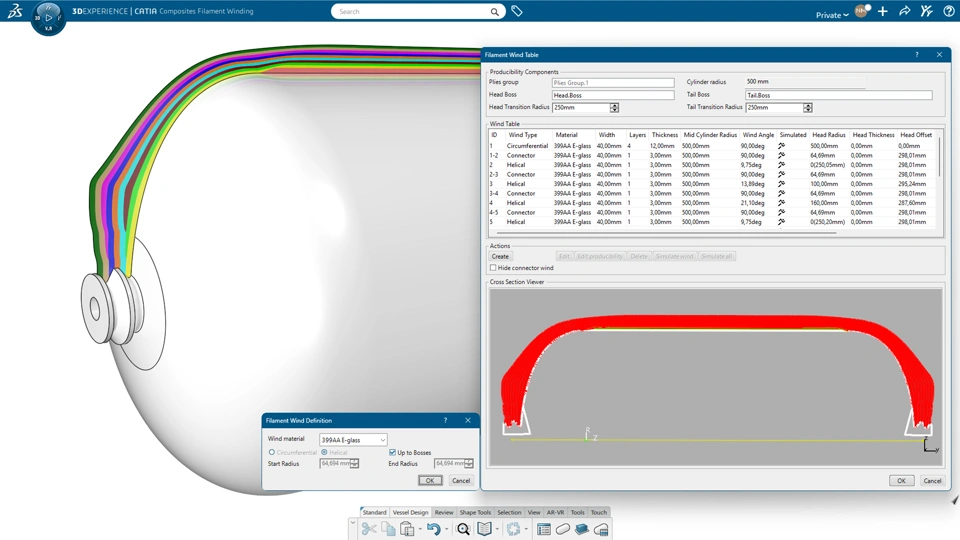960x540 pixels.
Task: Select the Circumferential radio button
Action: tap(272, 452)
